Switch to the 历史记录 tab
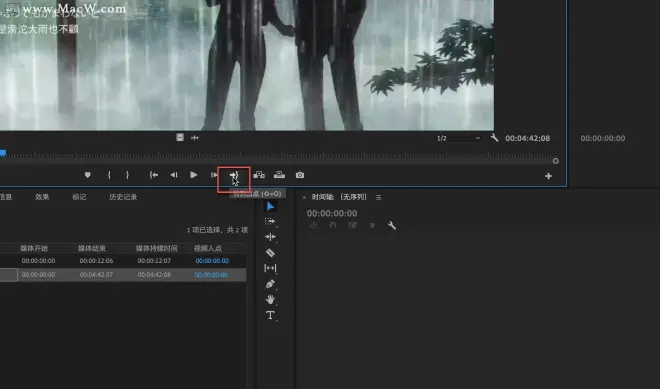 click(x=123, y=197)
